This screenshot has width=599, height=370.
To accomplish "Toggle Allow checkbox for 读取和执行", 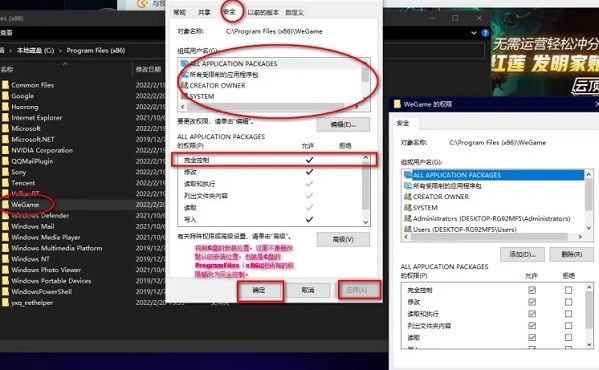I will (x=532, y=314).
